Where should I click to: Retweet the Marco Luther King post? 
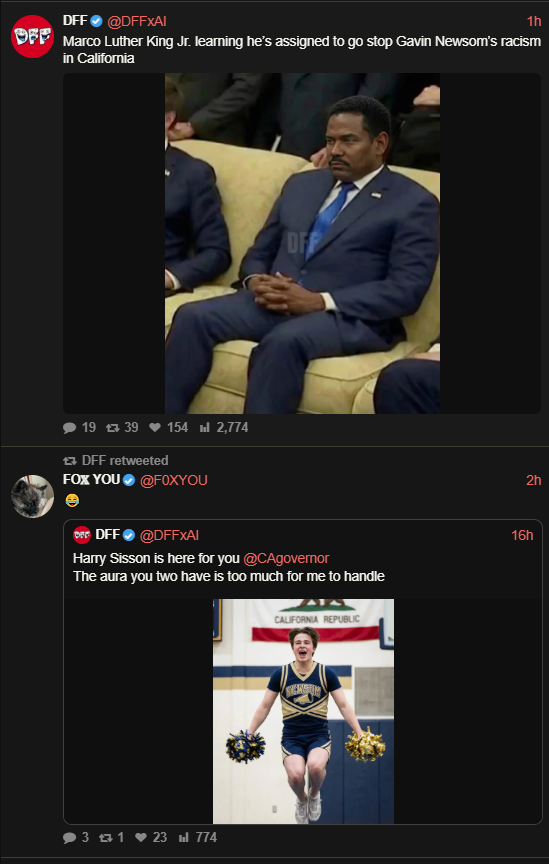(112, 428)
